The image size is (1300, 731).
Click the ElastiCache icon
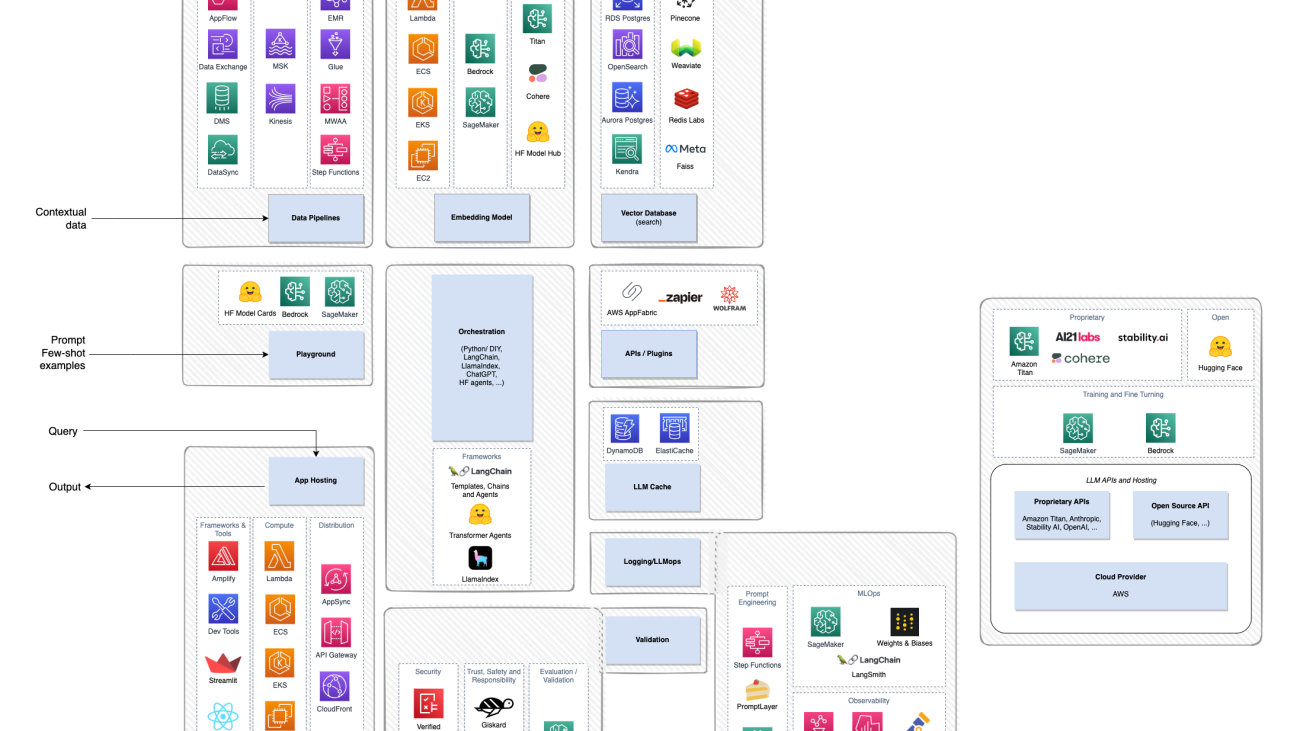pos(675,429)
